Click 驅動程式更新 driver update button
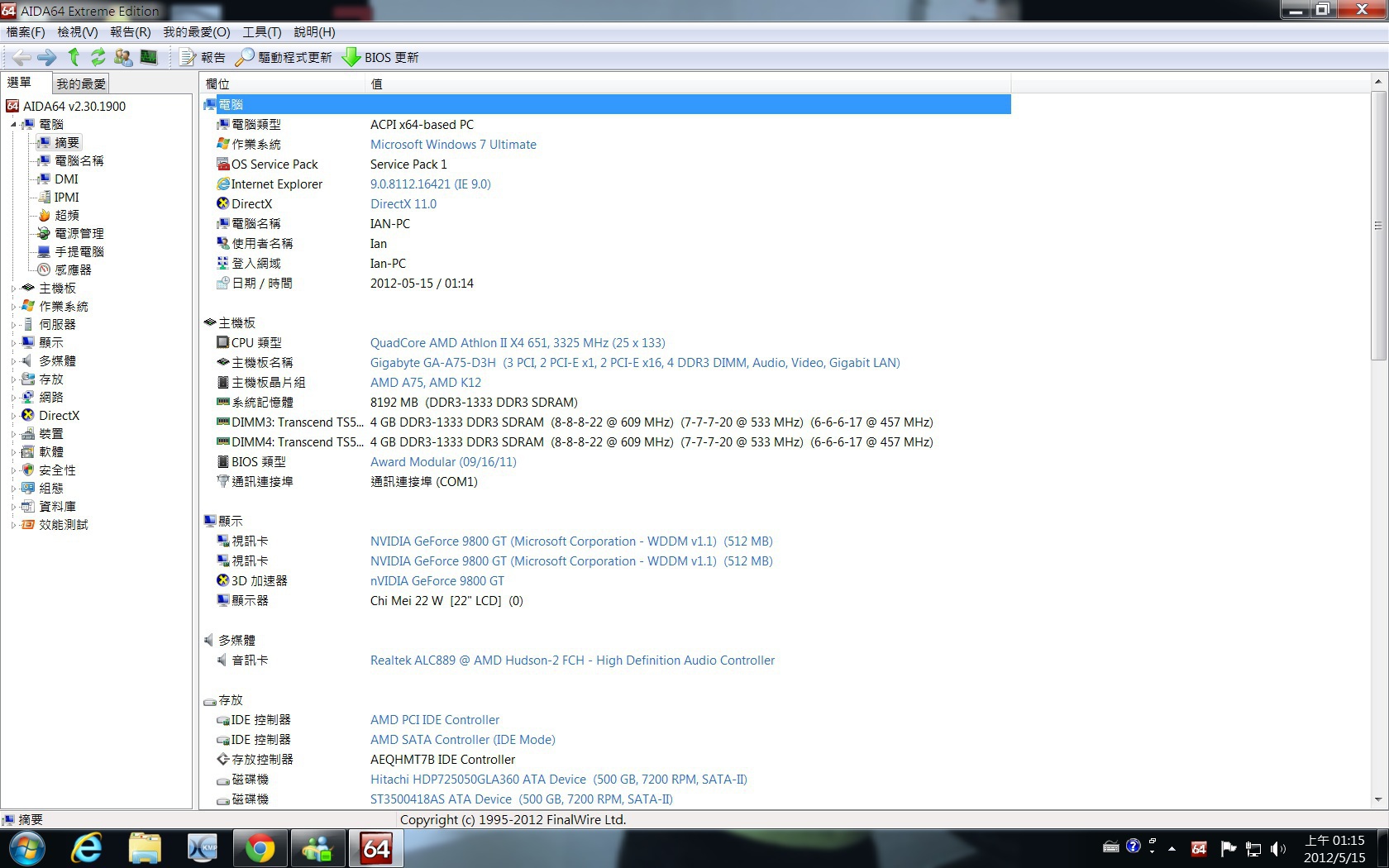This screenshot has height=868, width=1389. (284, 57)
